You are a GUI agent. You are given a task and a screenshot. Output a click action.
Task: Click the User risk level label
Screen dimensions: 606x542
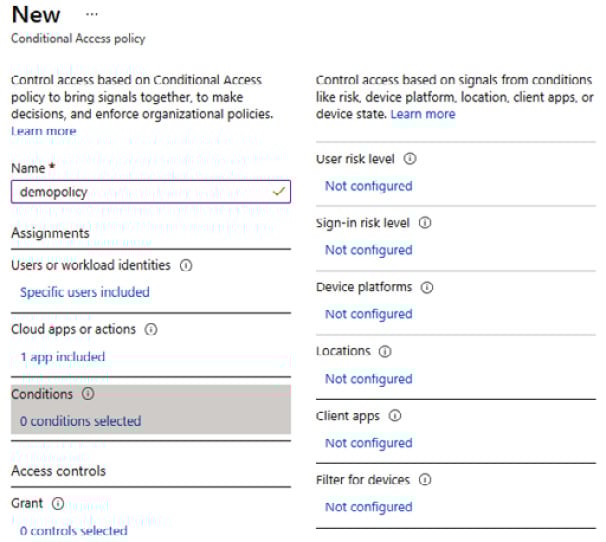click(355, 159)
